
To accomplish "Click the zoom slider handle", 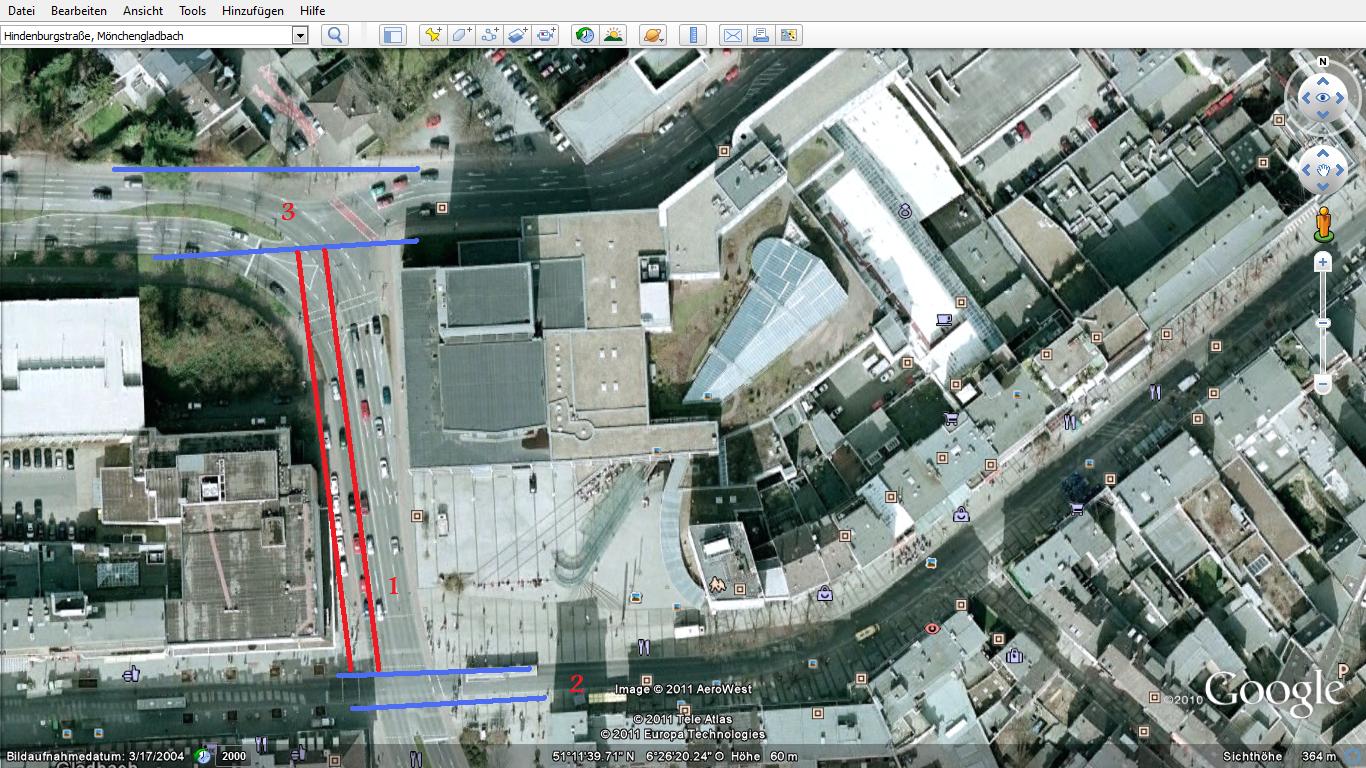I will [x=1322, y=323].
